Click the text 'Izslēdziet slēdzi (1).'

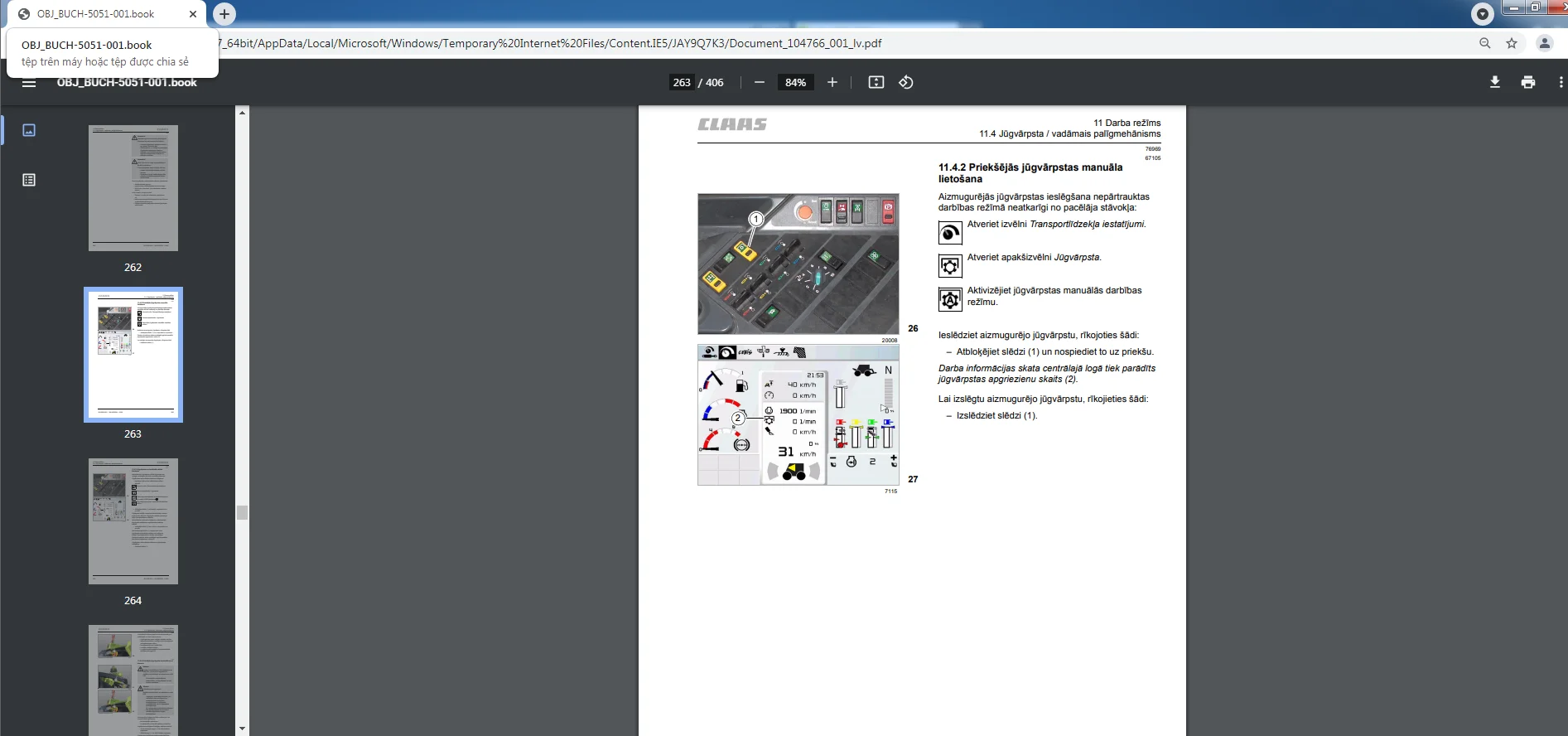996,416
